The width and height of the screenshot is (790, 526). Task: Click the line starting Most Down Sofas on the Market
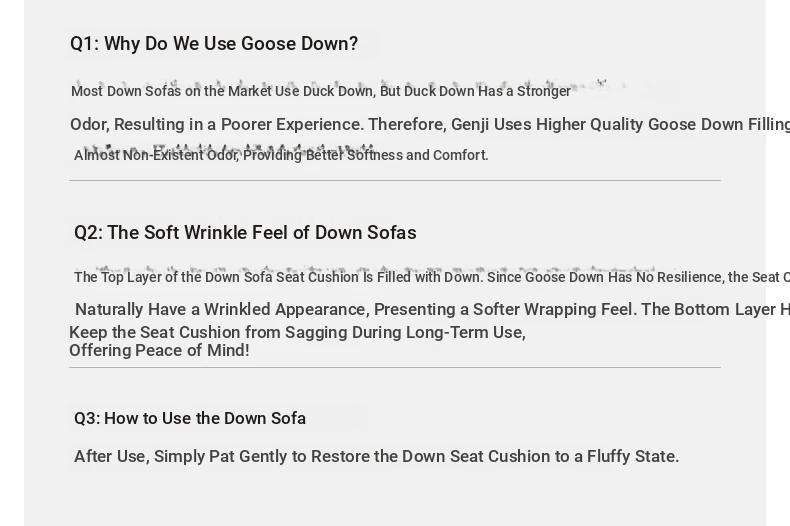click(321, 91)
